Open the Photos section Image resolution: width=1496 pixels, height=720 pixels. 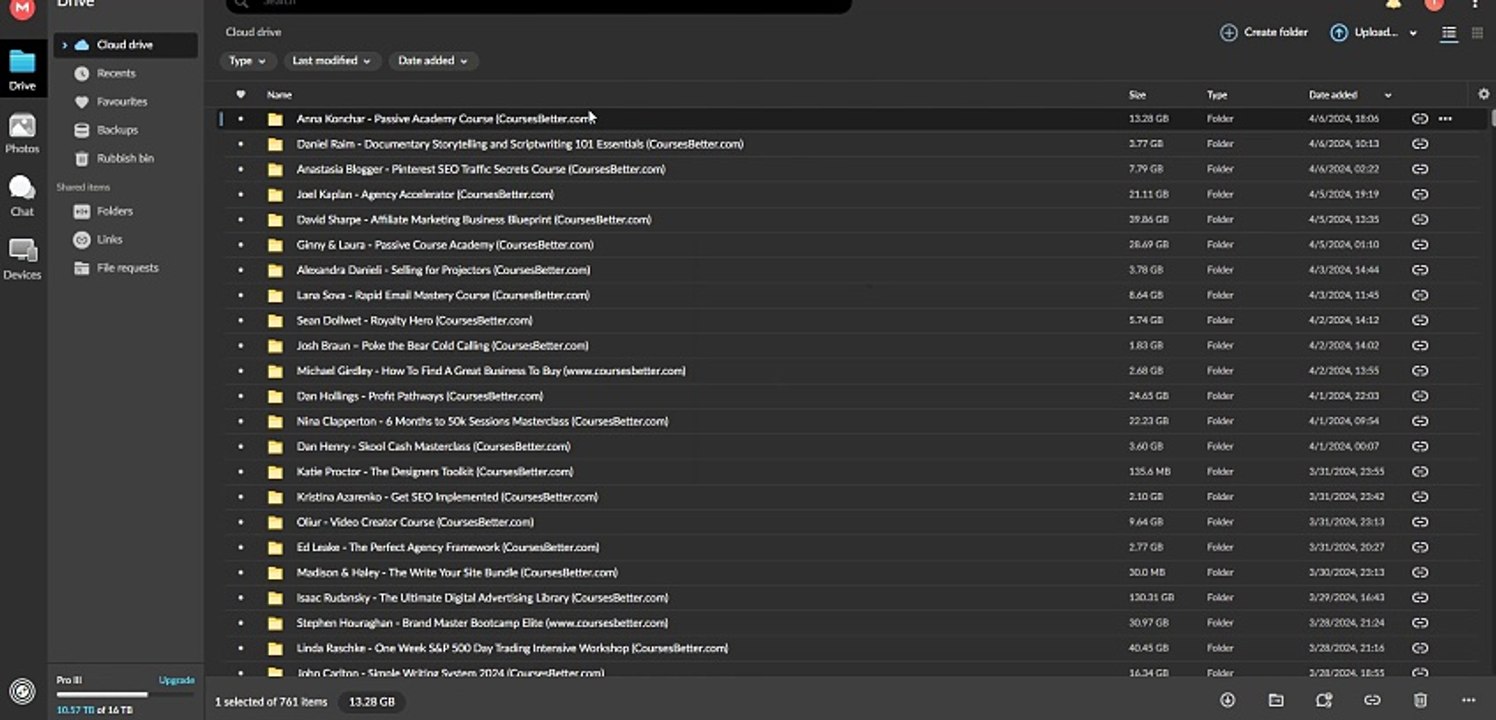point(22,133)
